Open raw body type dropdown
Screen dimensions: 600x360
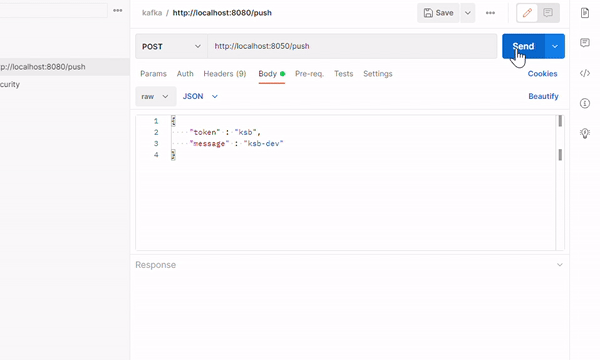pyautogui.click(x=155, y=96)
